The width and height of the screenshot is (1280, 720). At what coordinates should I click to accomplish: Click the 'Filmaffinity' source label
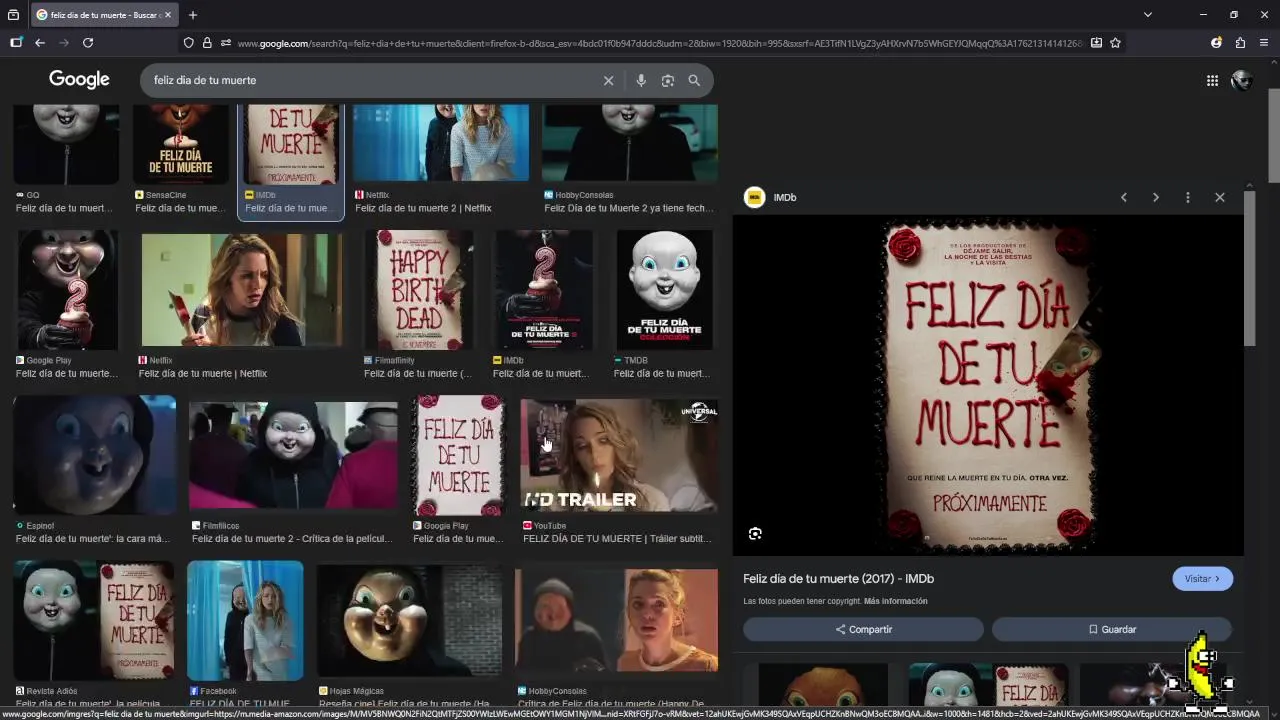coord(393,360)
